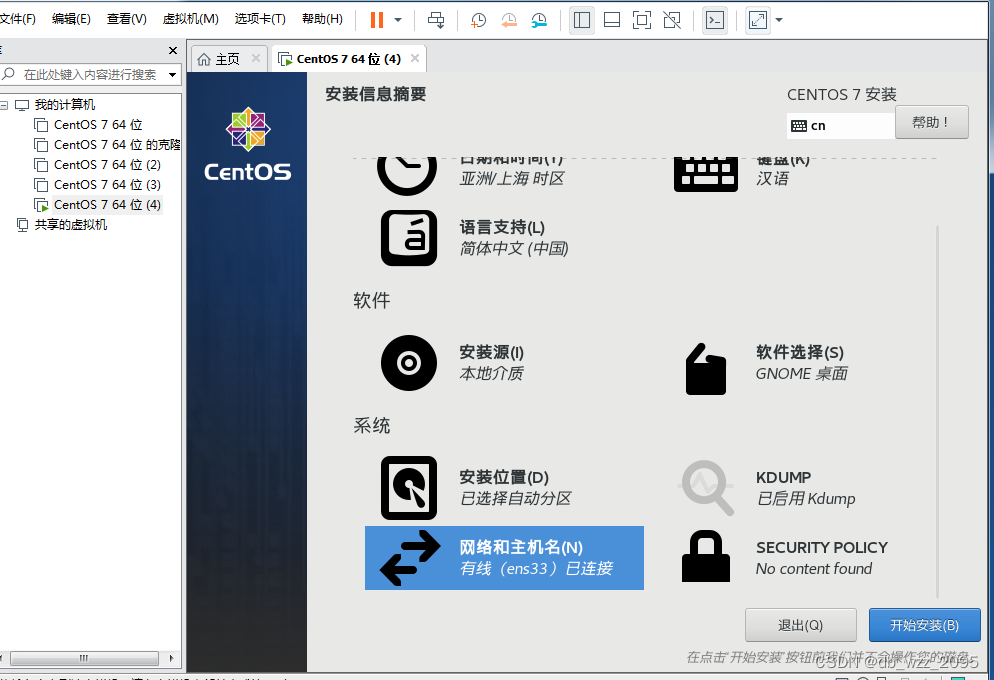Open the 选项卡(T) menu
The height and width of the screenshot is (680, 994).
pyautogui.click(x=260, y=18)
